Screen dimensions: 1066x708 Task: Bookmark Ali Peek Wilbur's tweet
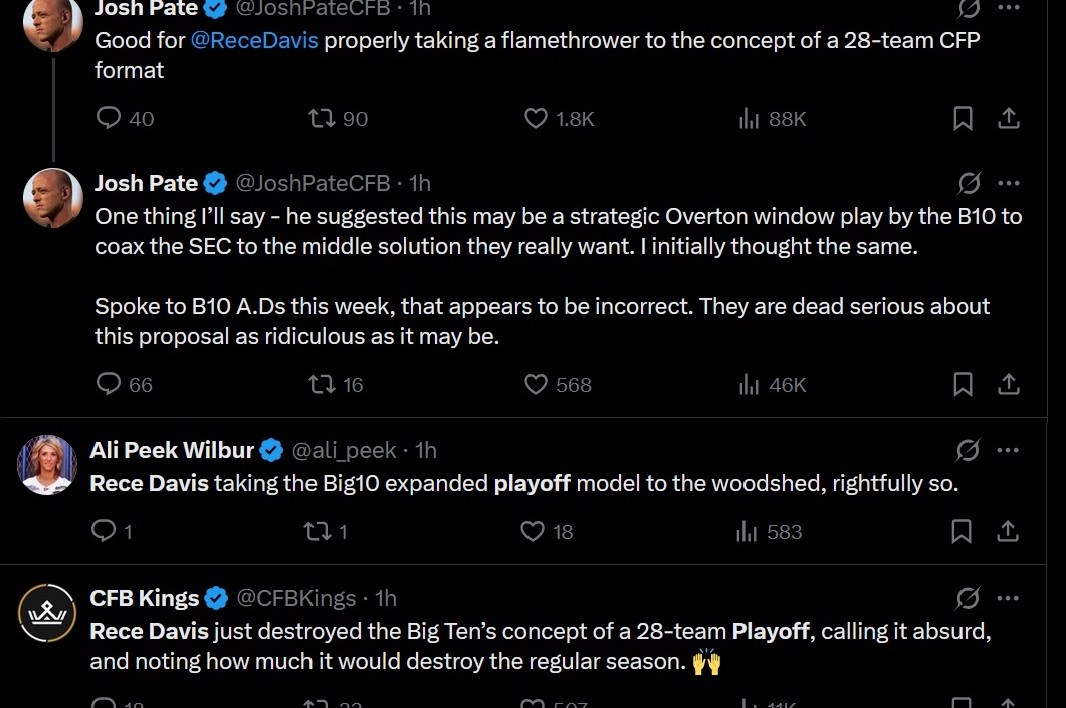(962, 531)
